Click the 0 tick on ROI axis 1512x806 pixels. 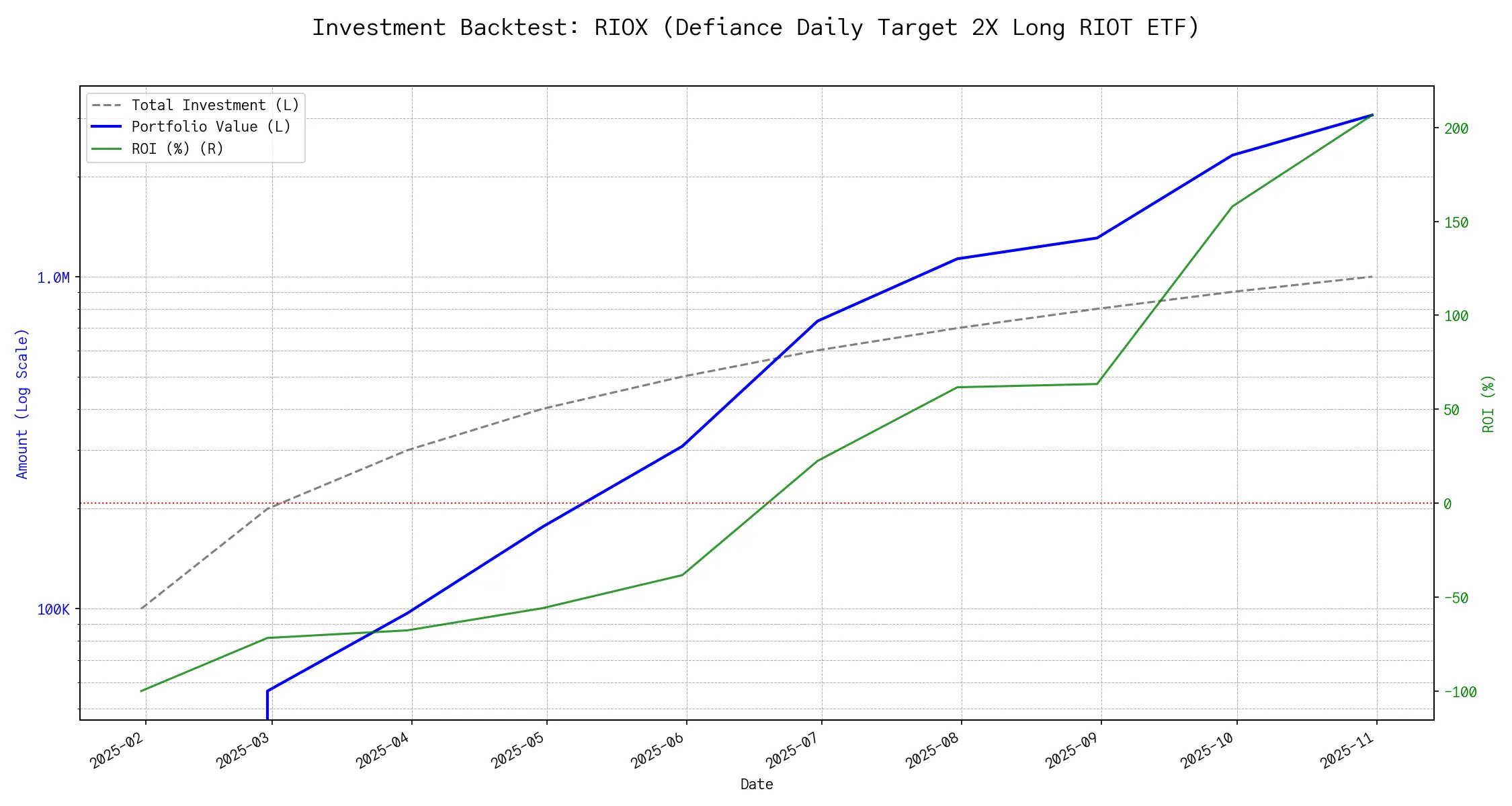[x=1447, y=504]
